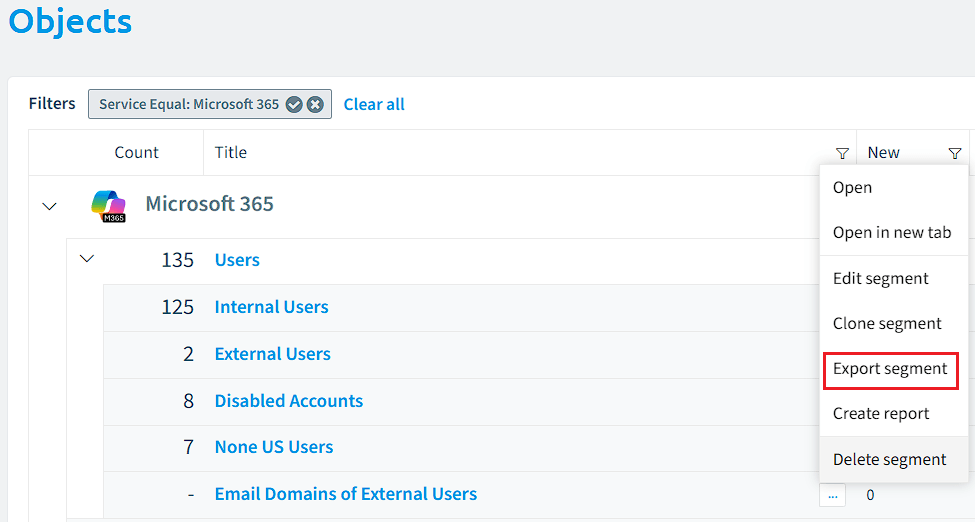This screenshot has width=975, height=522.
Task: Open the None US Users segment
Action: tap(274, 447)
